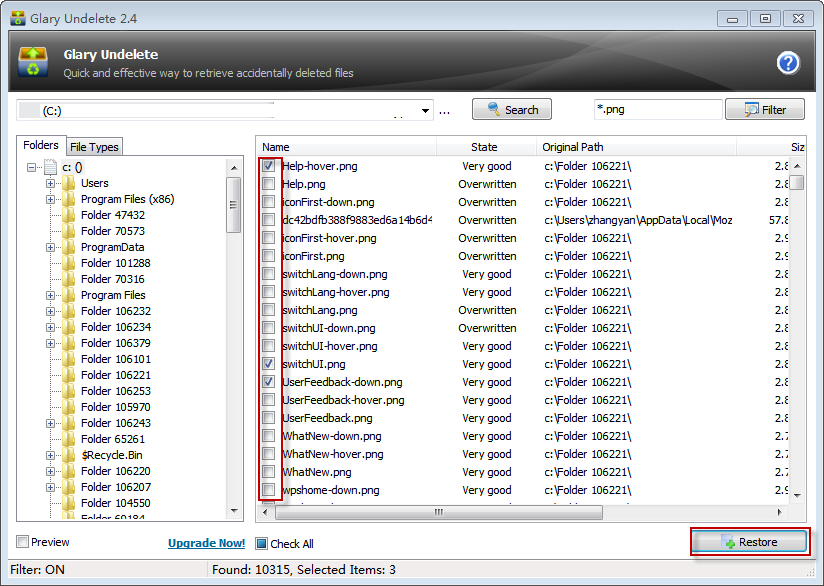Sort list by the State column header
This screenshot has height=586, width=824.
pos(484,147)
